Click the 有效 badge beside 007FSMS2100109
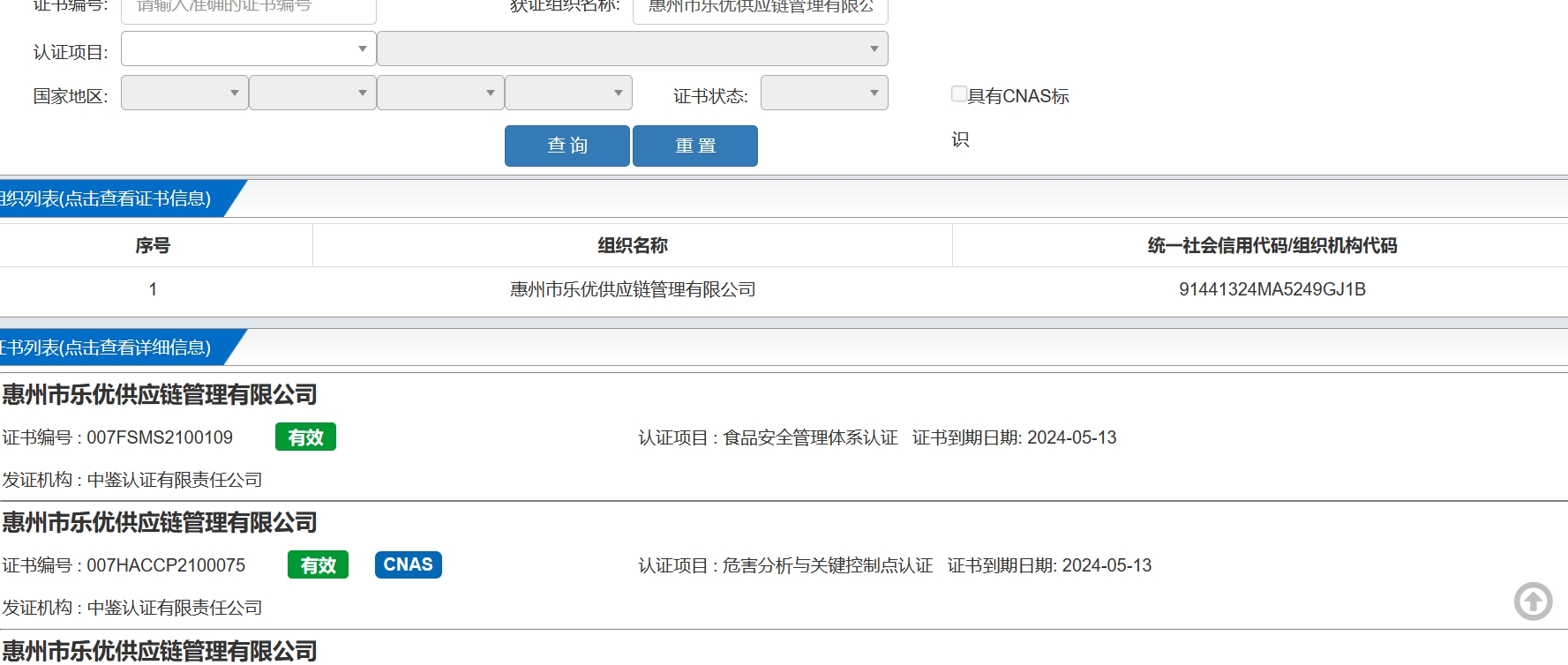This screenshot has width=1568, height=665. coord(305,437)
